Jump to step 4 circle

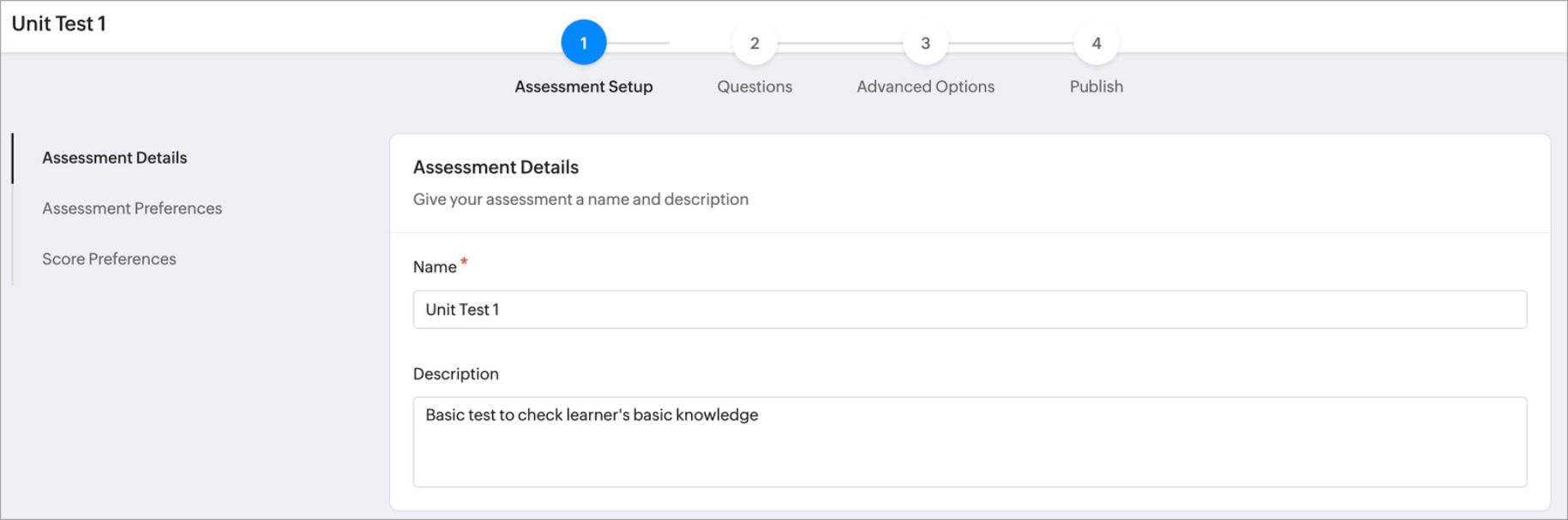tap(1096, 43)
